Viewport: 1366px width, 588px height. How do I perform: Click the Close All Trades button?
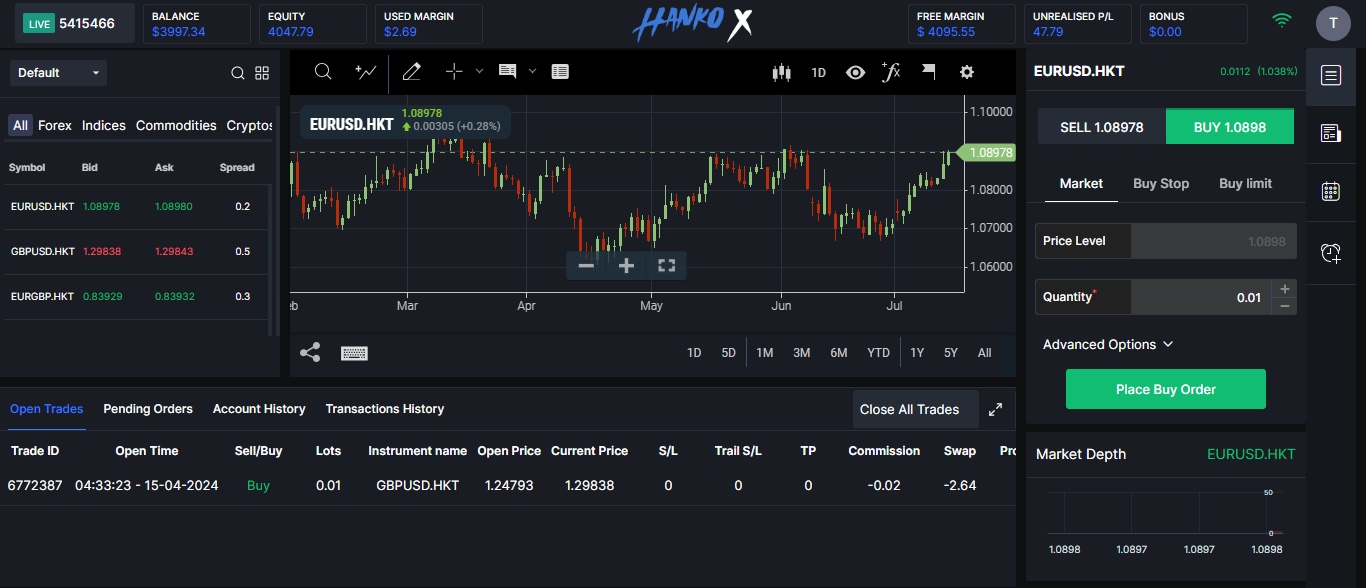pyautogui.click(x=909, y=409)
